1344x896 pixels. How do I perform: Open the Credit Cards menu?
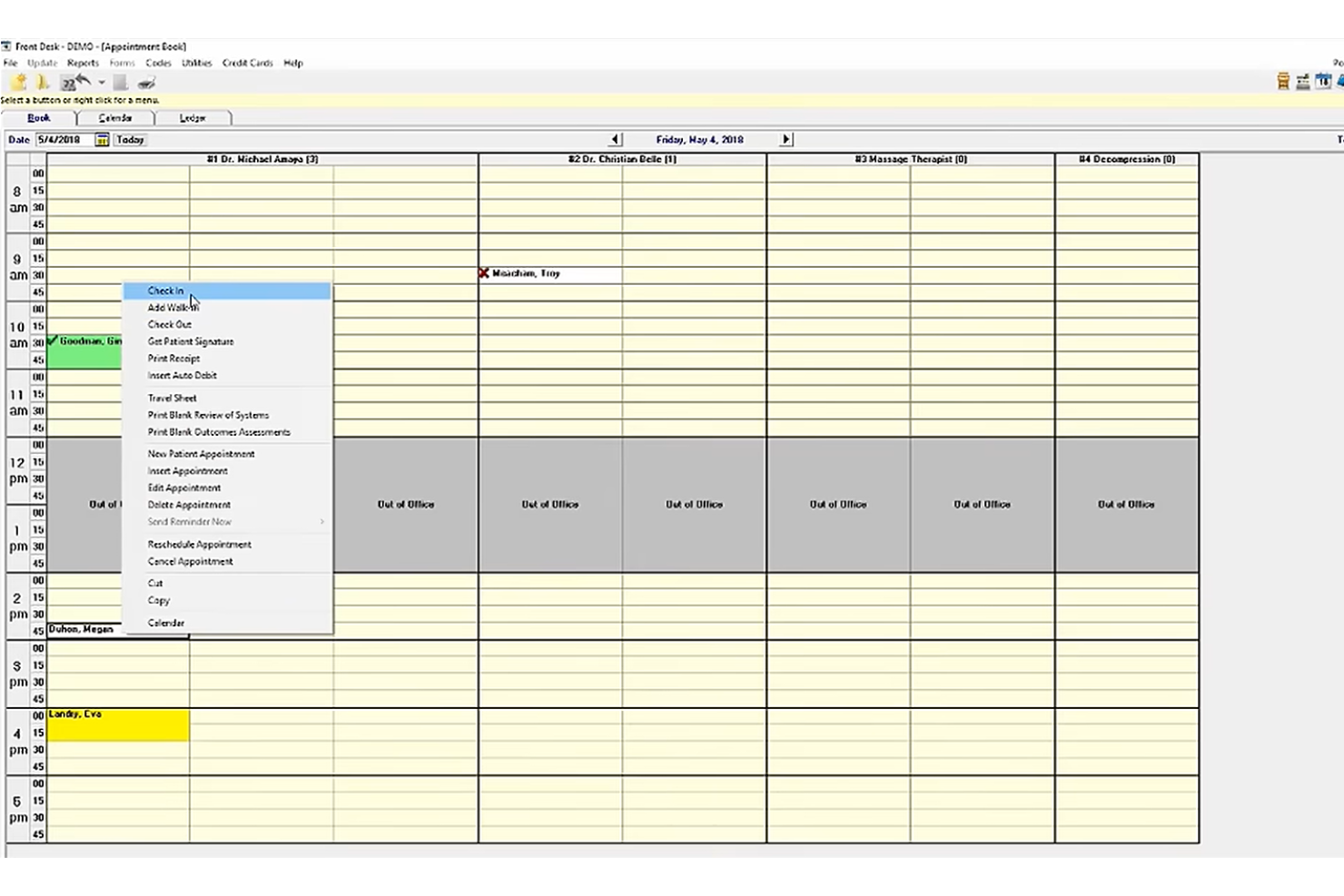(247, 63)
